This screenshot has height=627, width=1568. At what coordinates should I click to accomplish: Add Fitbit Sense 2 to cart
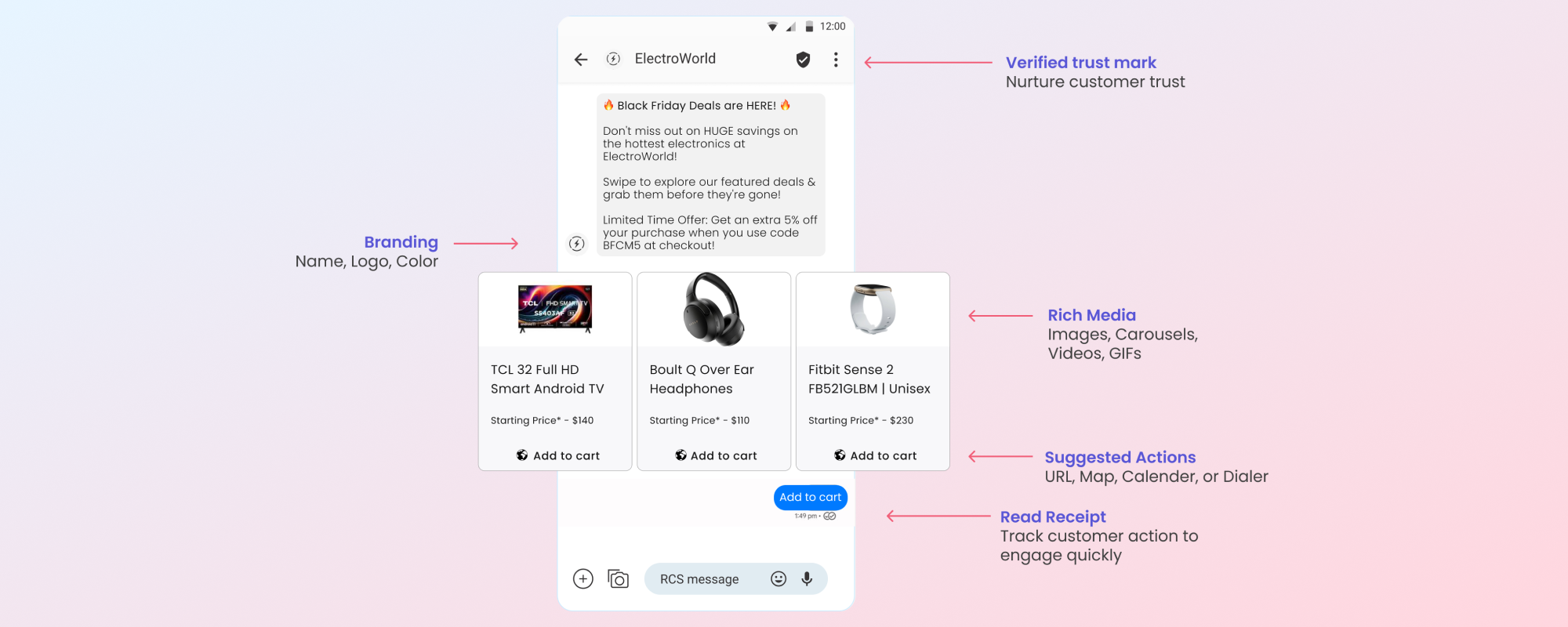875,455
